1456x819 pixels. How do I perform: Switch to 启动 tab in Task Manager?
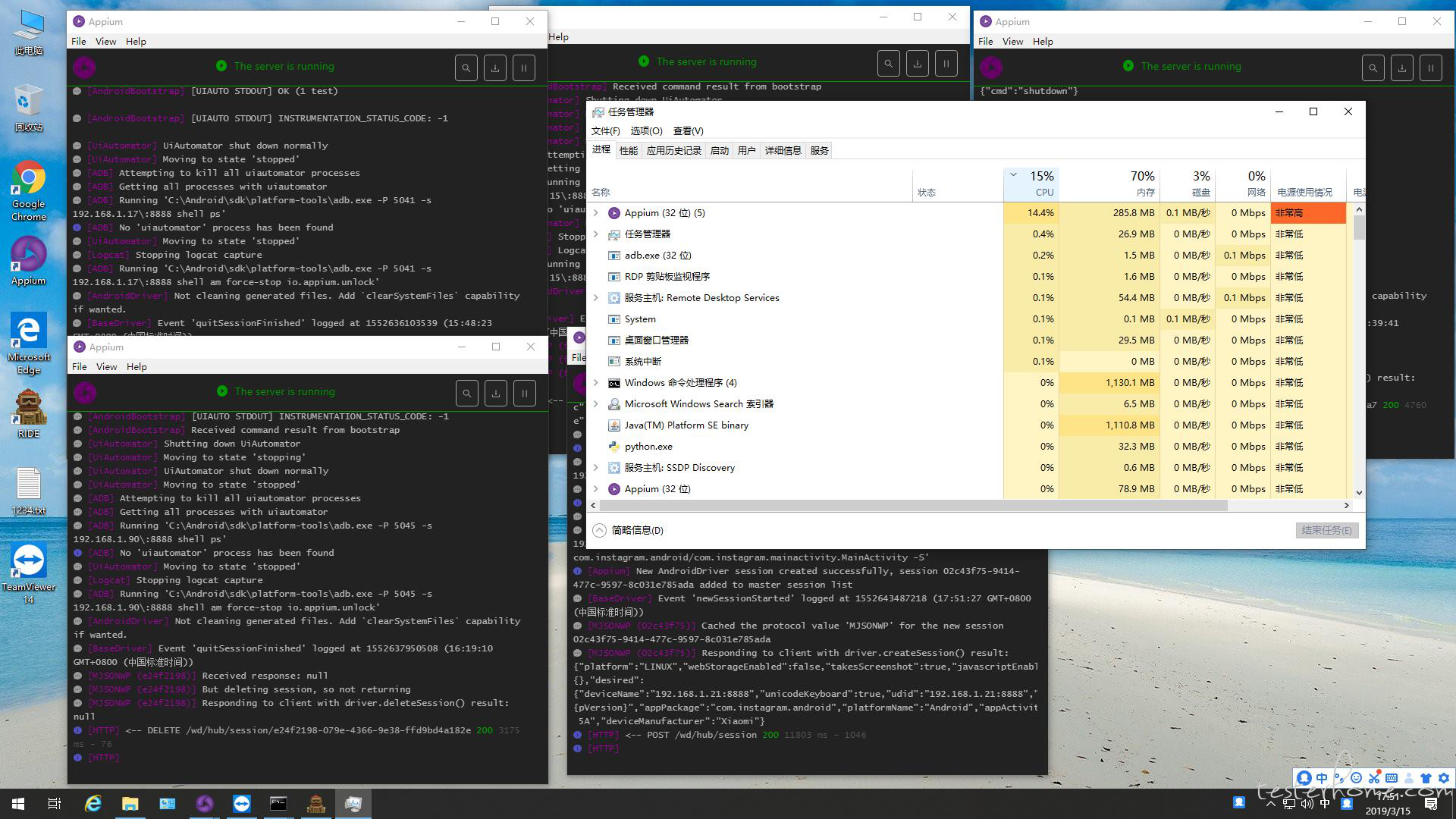(x=720, y=151)
